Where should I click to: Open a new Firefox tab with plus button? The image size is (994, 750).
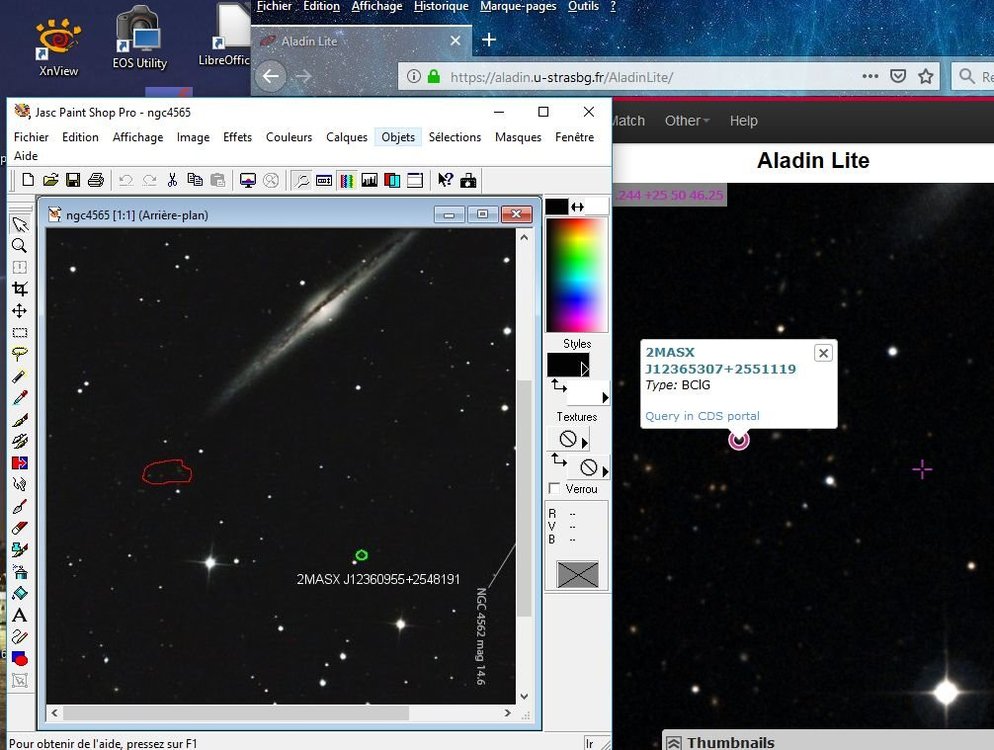coord(489,40)
